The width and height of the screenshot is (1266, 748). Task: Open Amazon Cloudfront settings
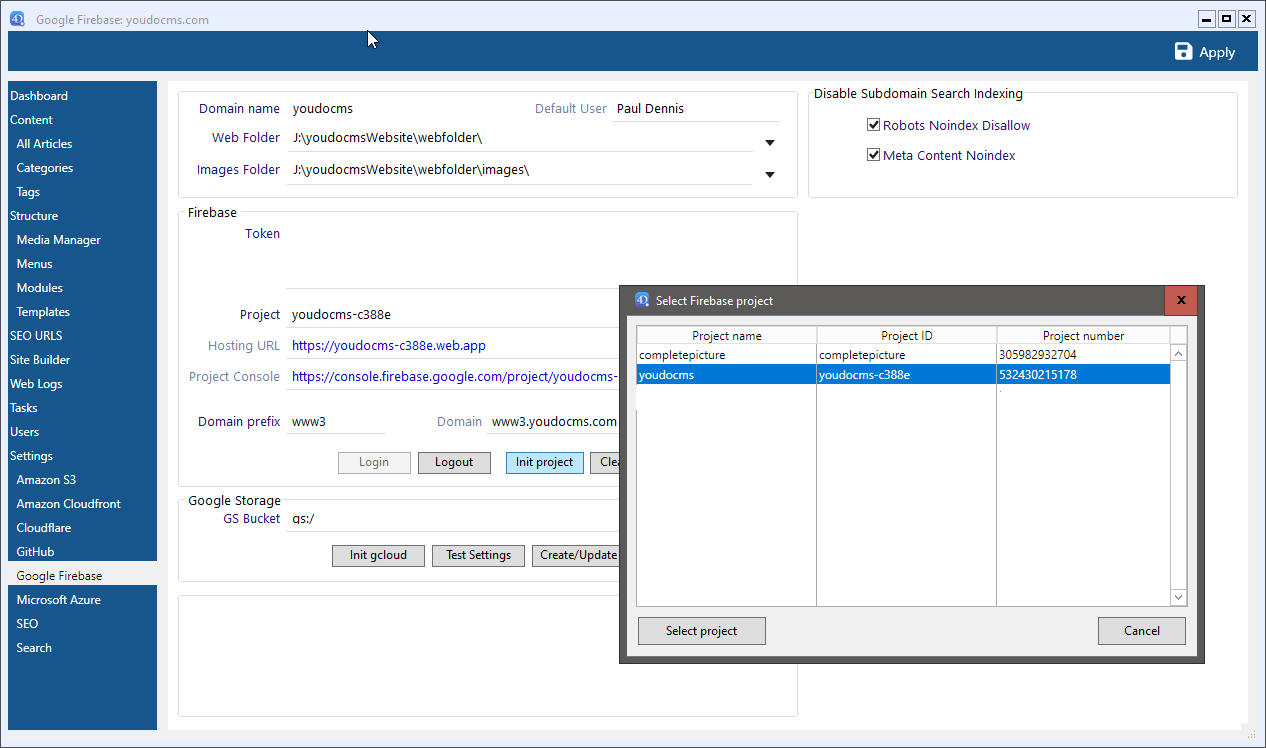click(x=68, y=504)
